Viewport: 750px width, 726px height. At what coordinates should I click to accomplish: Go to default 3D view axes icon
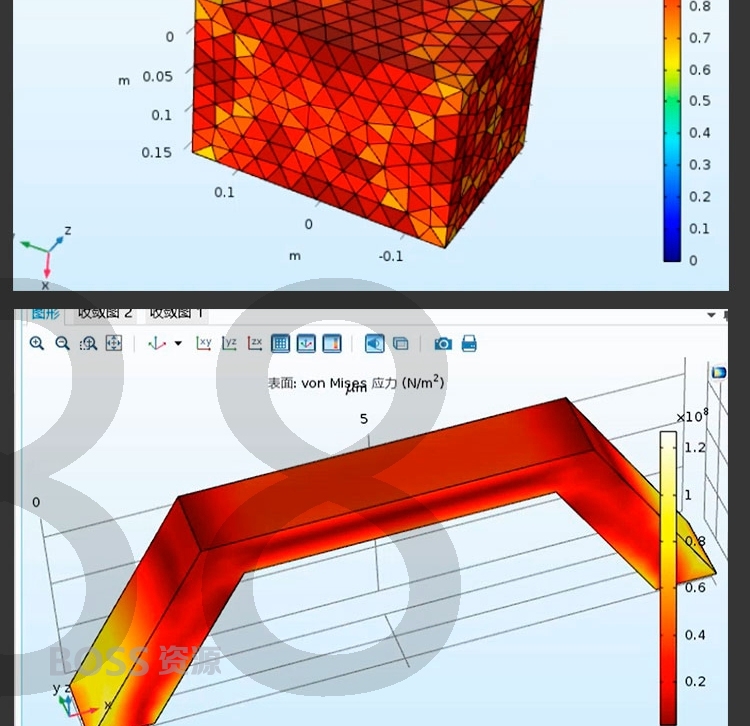[x=157, y=343]
